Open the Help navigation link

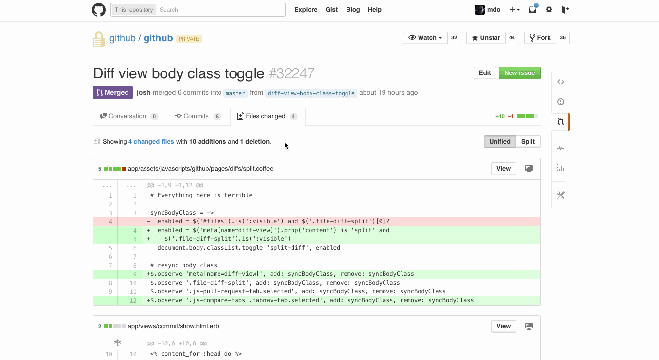pos(374,10)
